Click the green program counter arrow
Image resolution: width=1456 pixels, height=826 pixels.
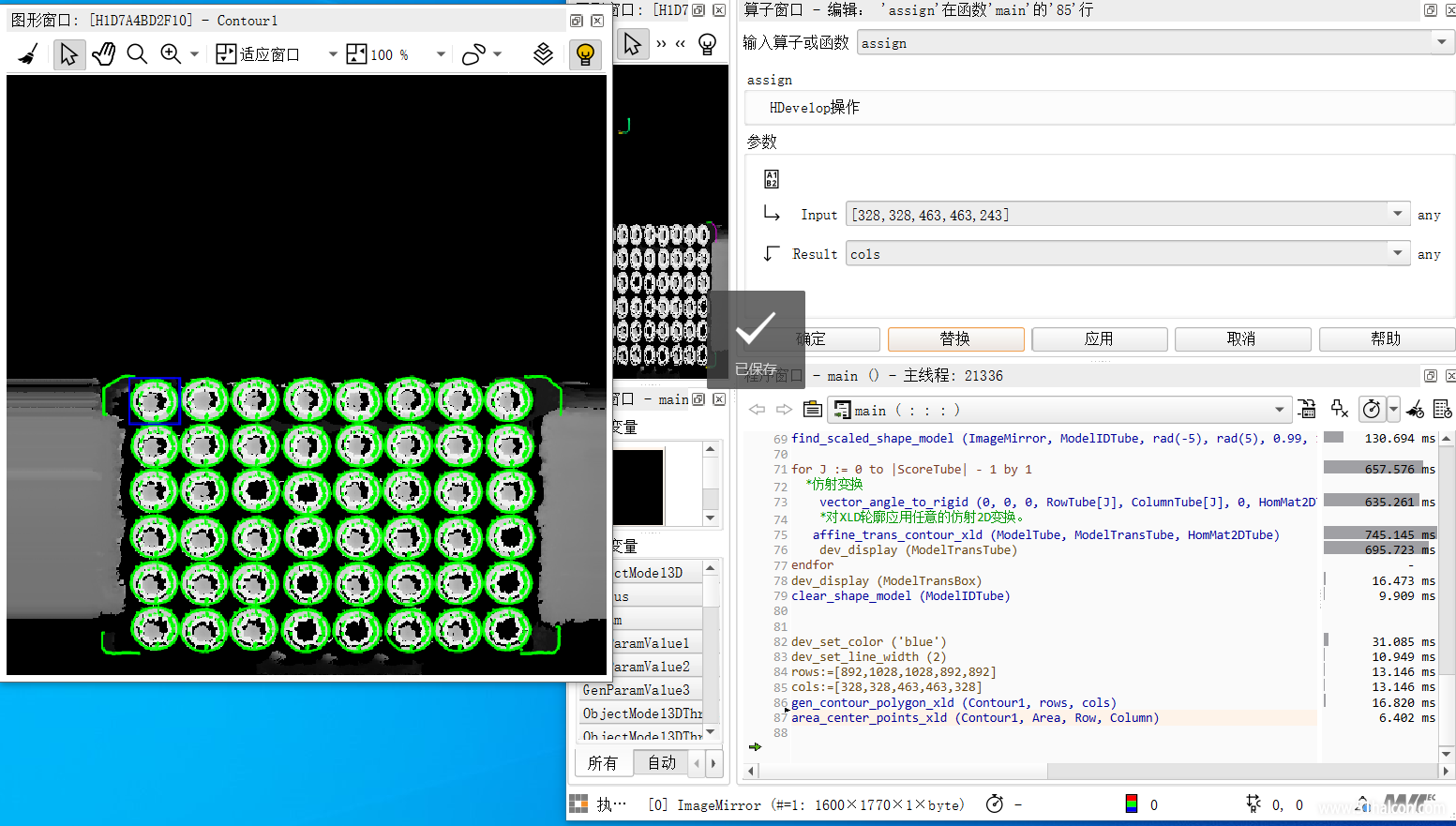(x=756, y=747)
